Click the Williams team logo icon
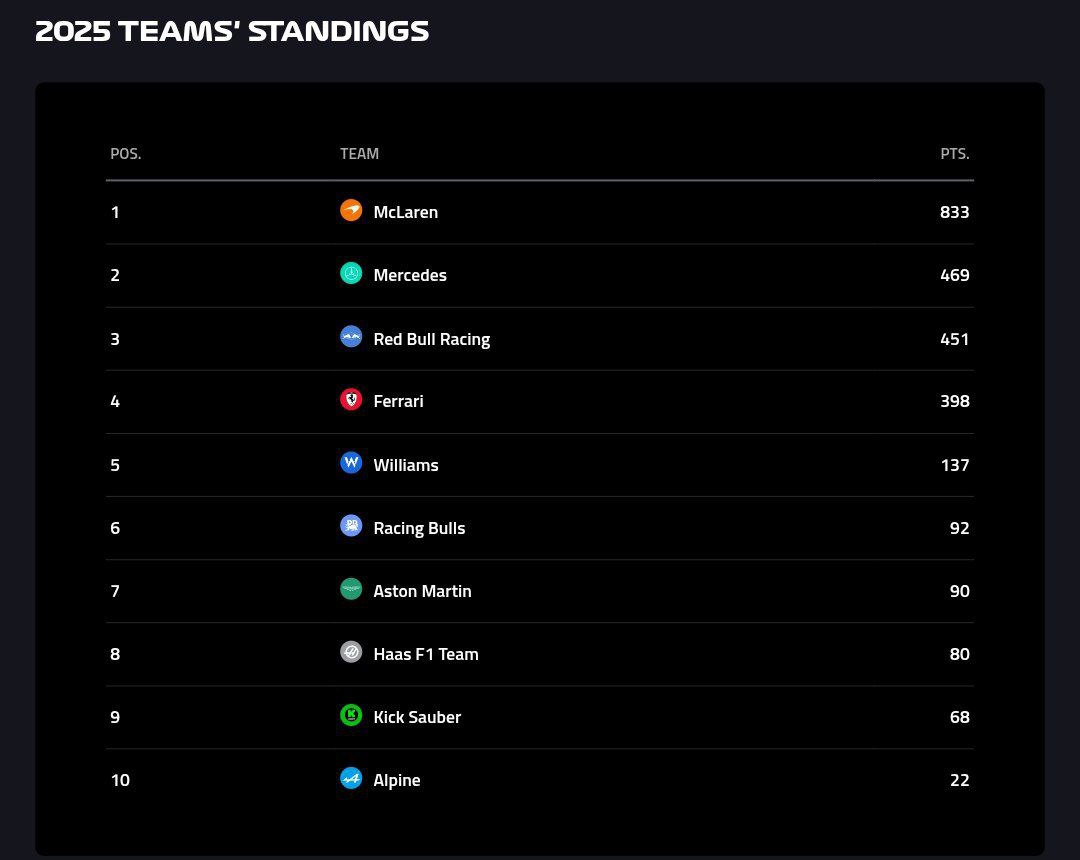The height and width of the screenshot is (860, 1080). [351, 463]
